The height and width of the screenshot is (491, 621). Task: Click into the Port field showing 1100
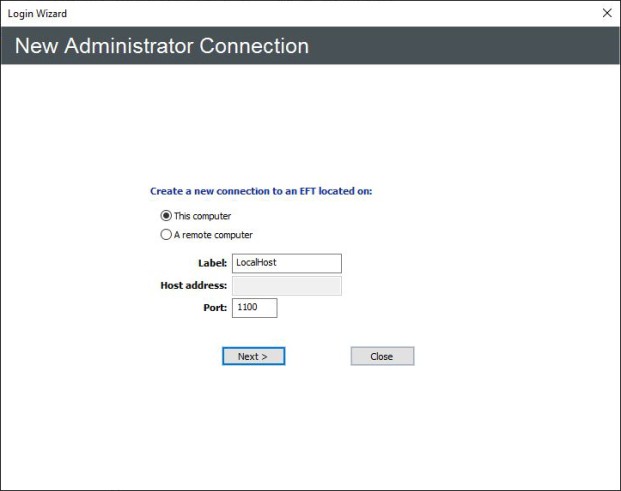tap(254, 308)
